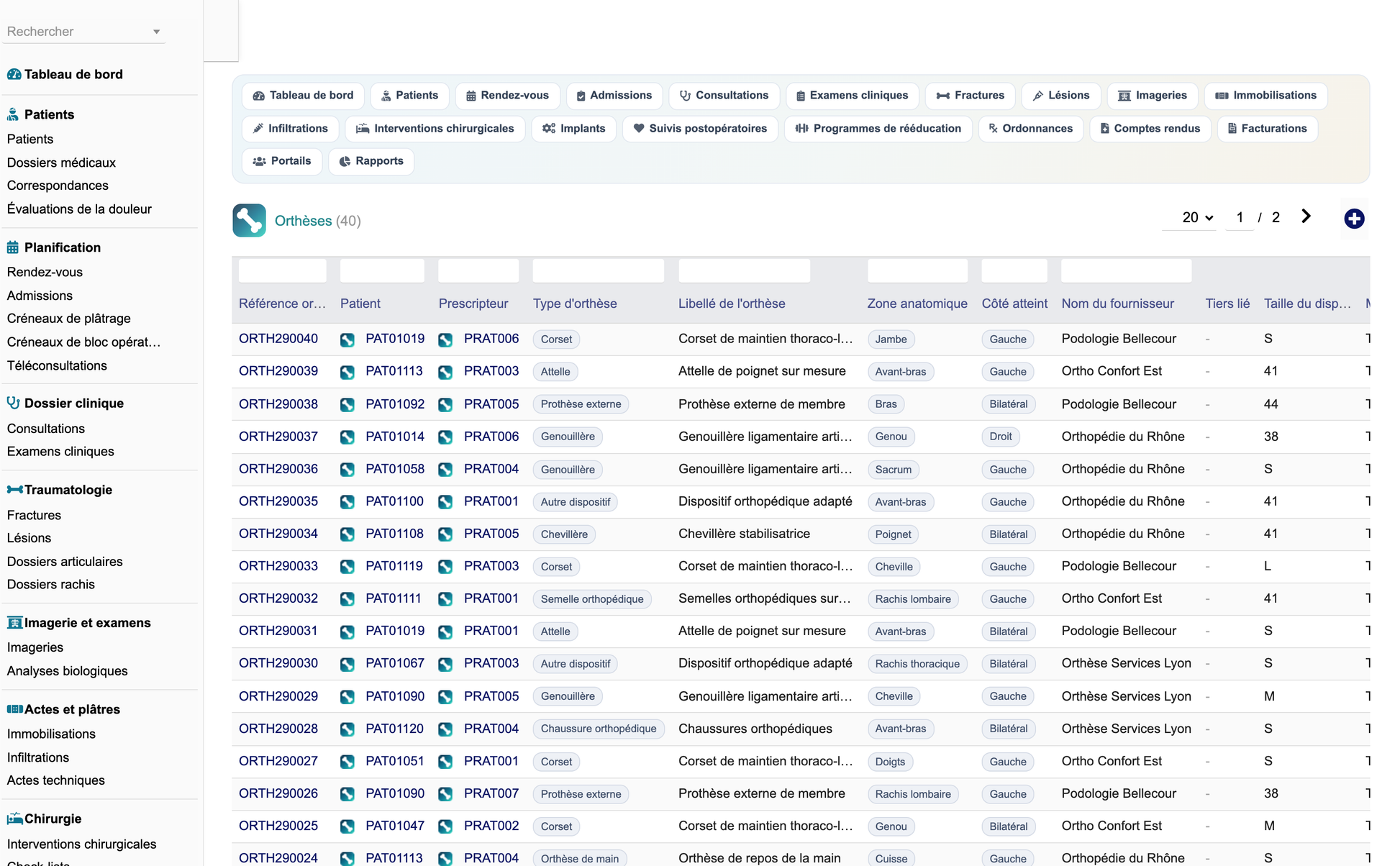Click the Rachis thoracique zone tag
1400x866 pixels.
point(917,664)
